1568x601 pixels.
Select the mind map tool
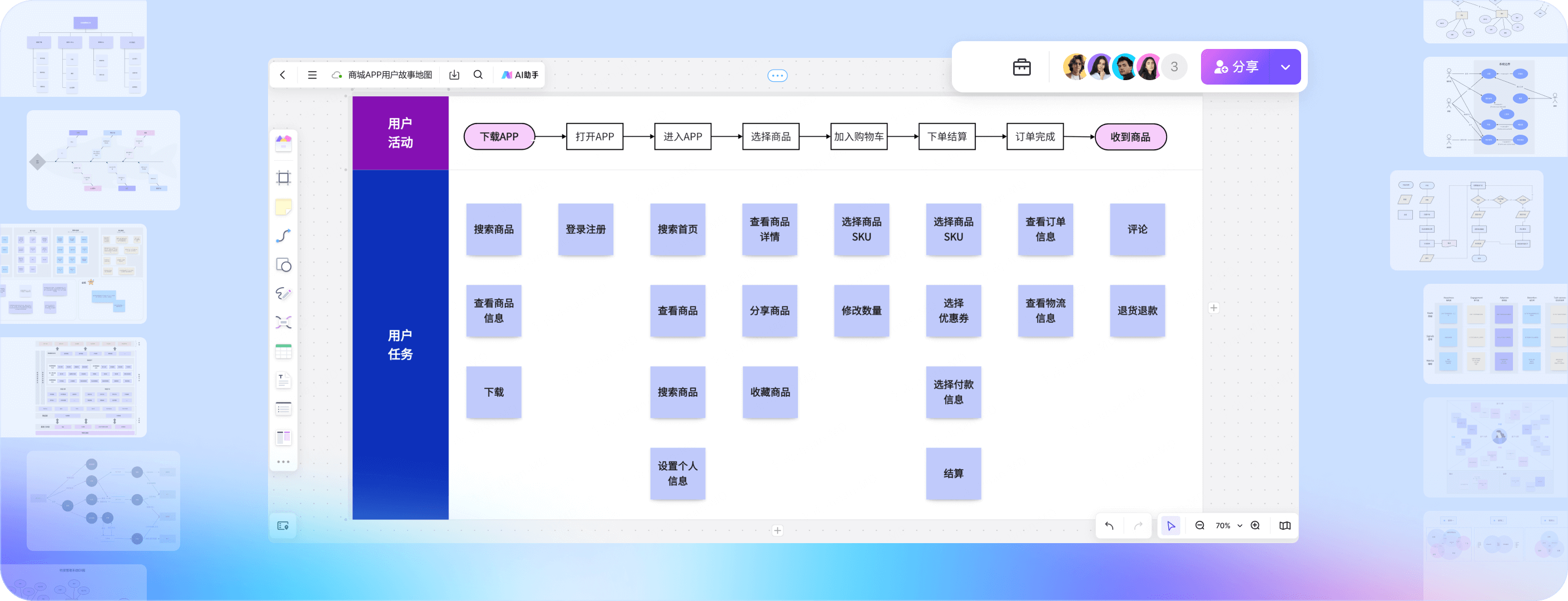tap(284, 322)
